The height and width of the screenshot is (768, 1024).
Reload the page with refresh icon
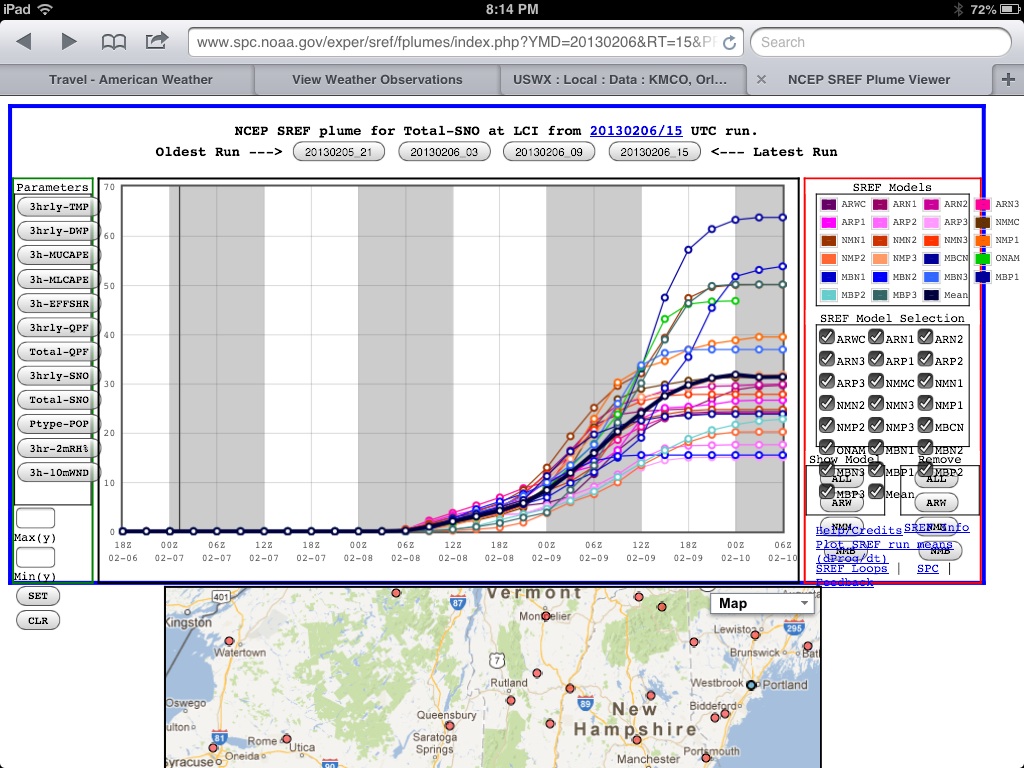(x=729, y=42)
